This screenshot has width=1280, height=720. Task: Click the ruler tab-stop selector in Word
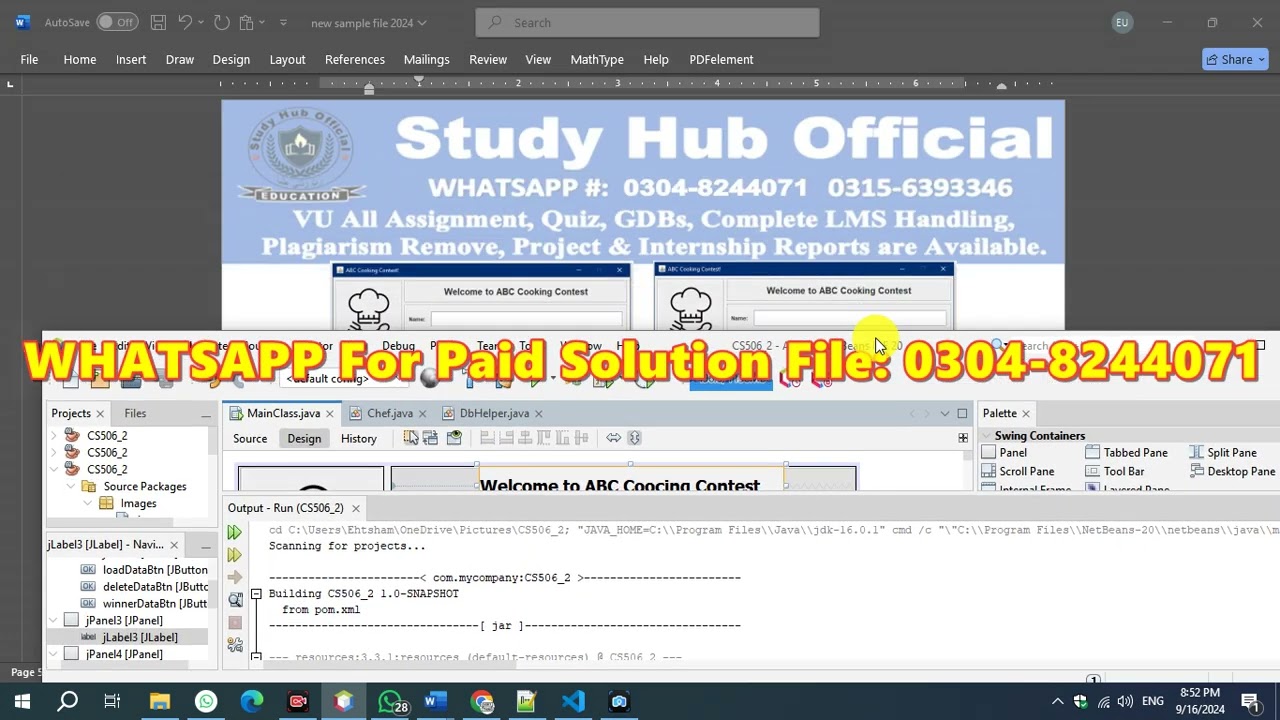[x=10, y=84]
